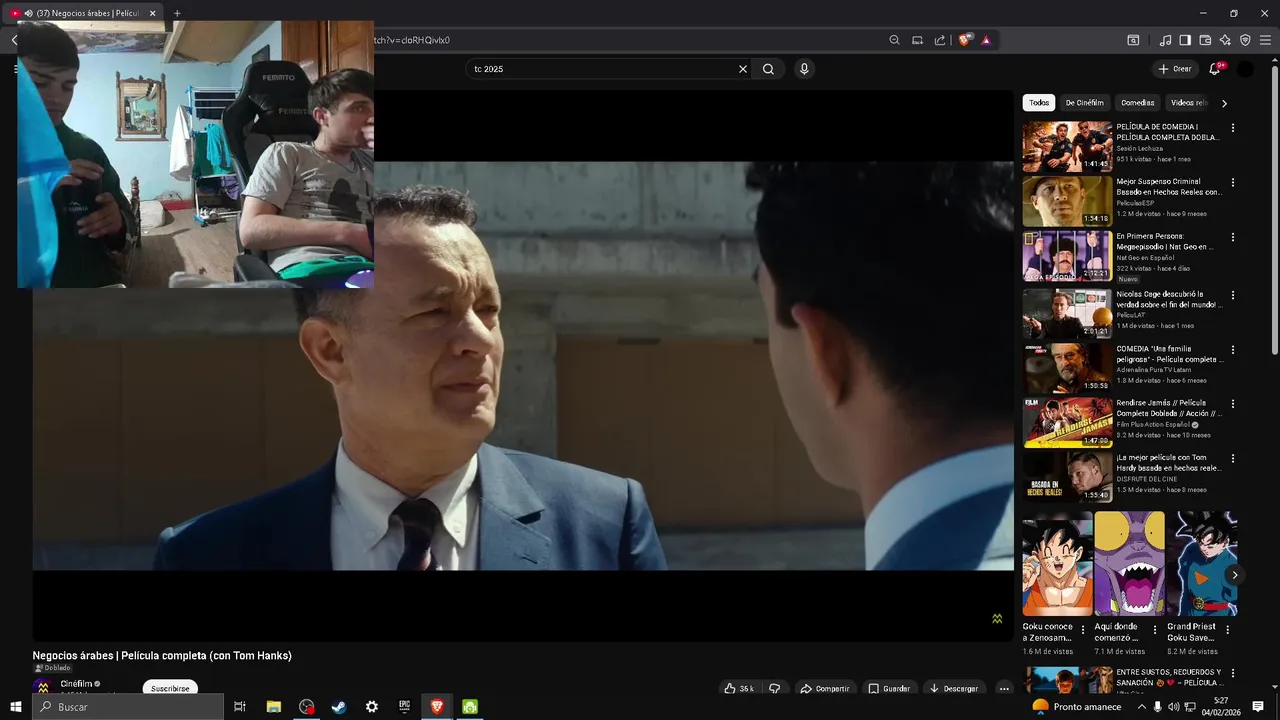The height and width of the screenshot is (720, 1280).
Task: Select the Videos relacionados filter chip
Action: 1189,103
